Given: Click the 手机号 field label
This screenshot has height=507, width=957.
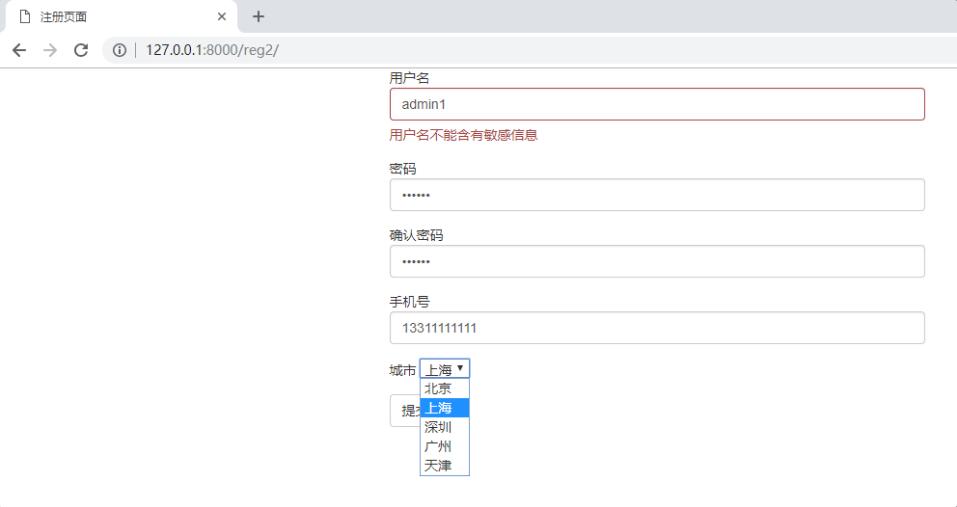Looking at the screenshot, I should [410, 301].
